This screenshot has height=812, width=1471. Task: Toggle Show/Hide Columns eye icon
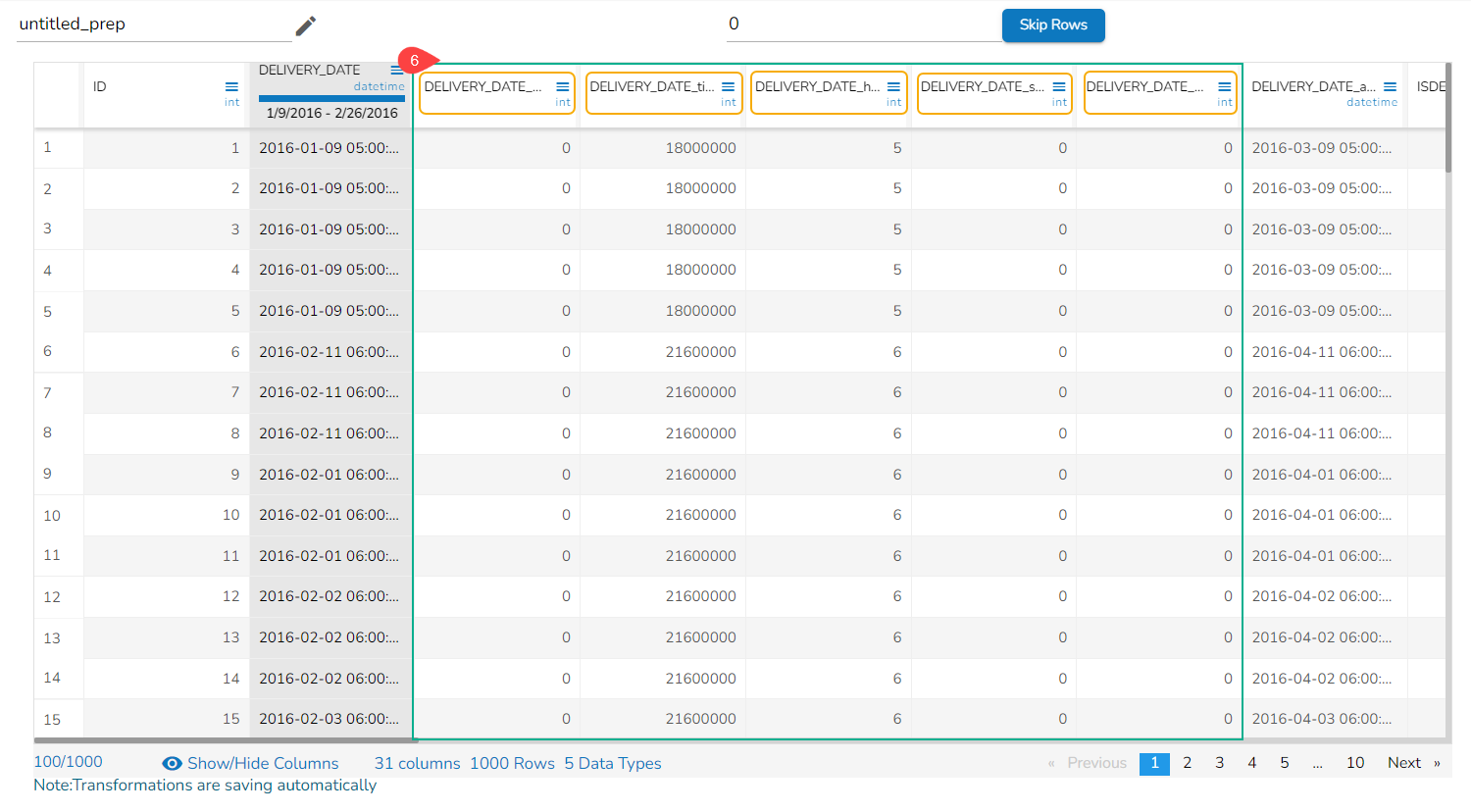(172, 764)
